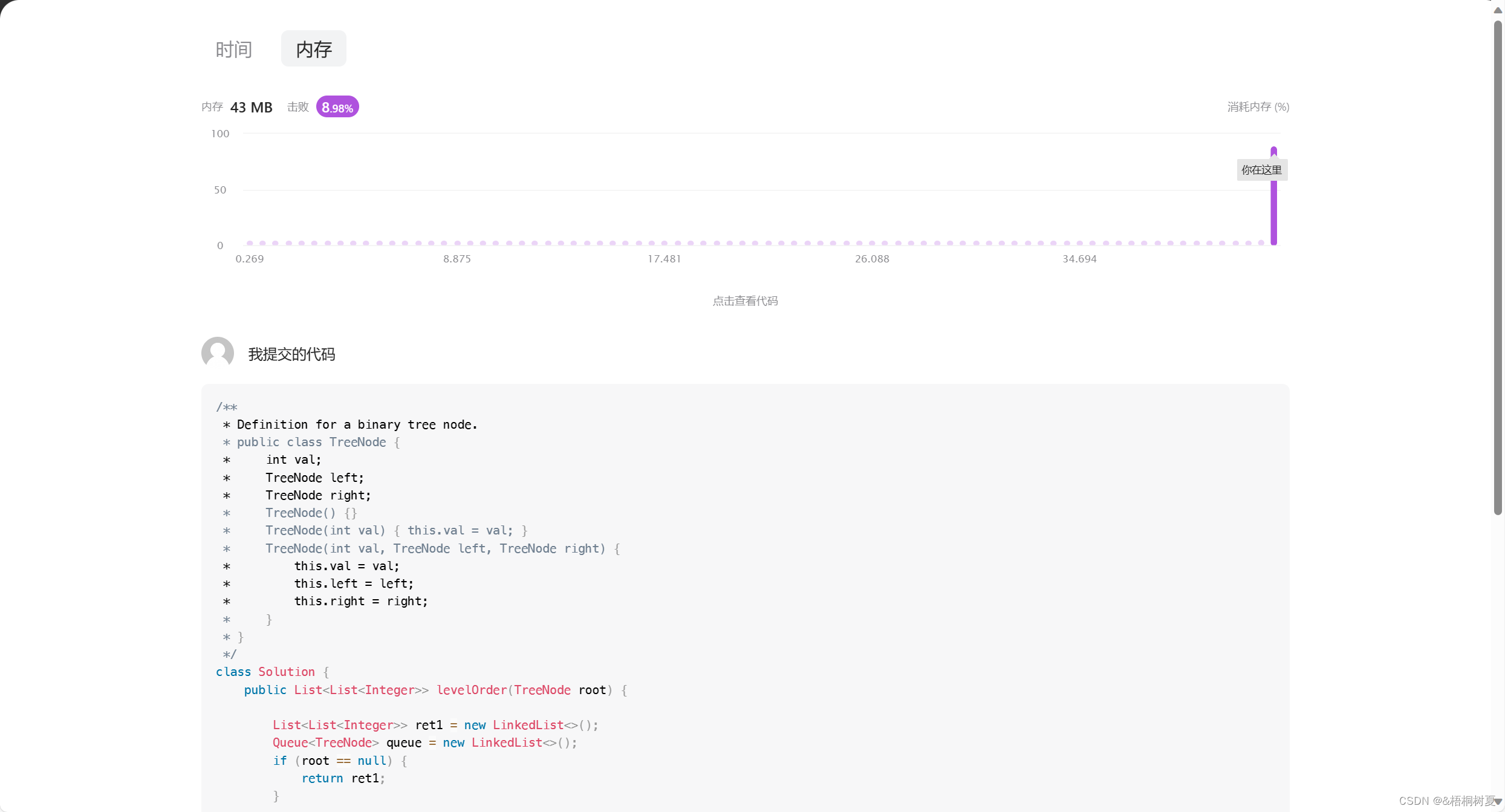The image size is (1505, 812).
Task: Click the 'this.left = left;' code line
Action: 354,583
